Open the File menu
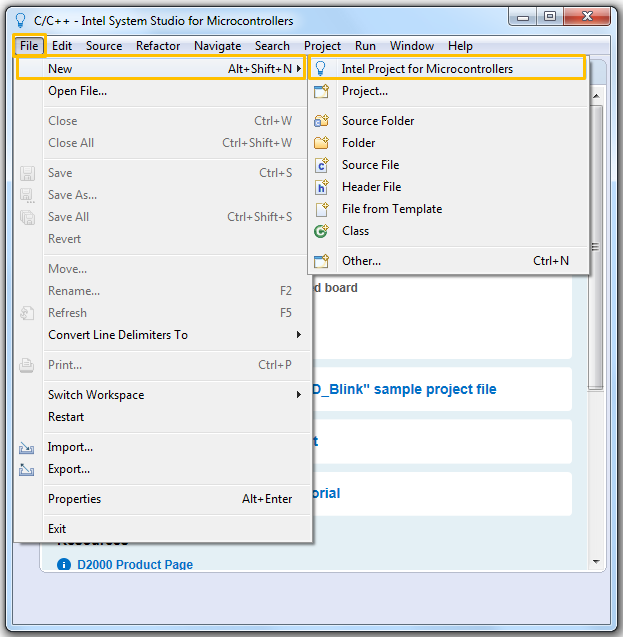 29,46
